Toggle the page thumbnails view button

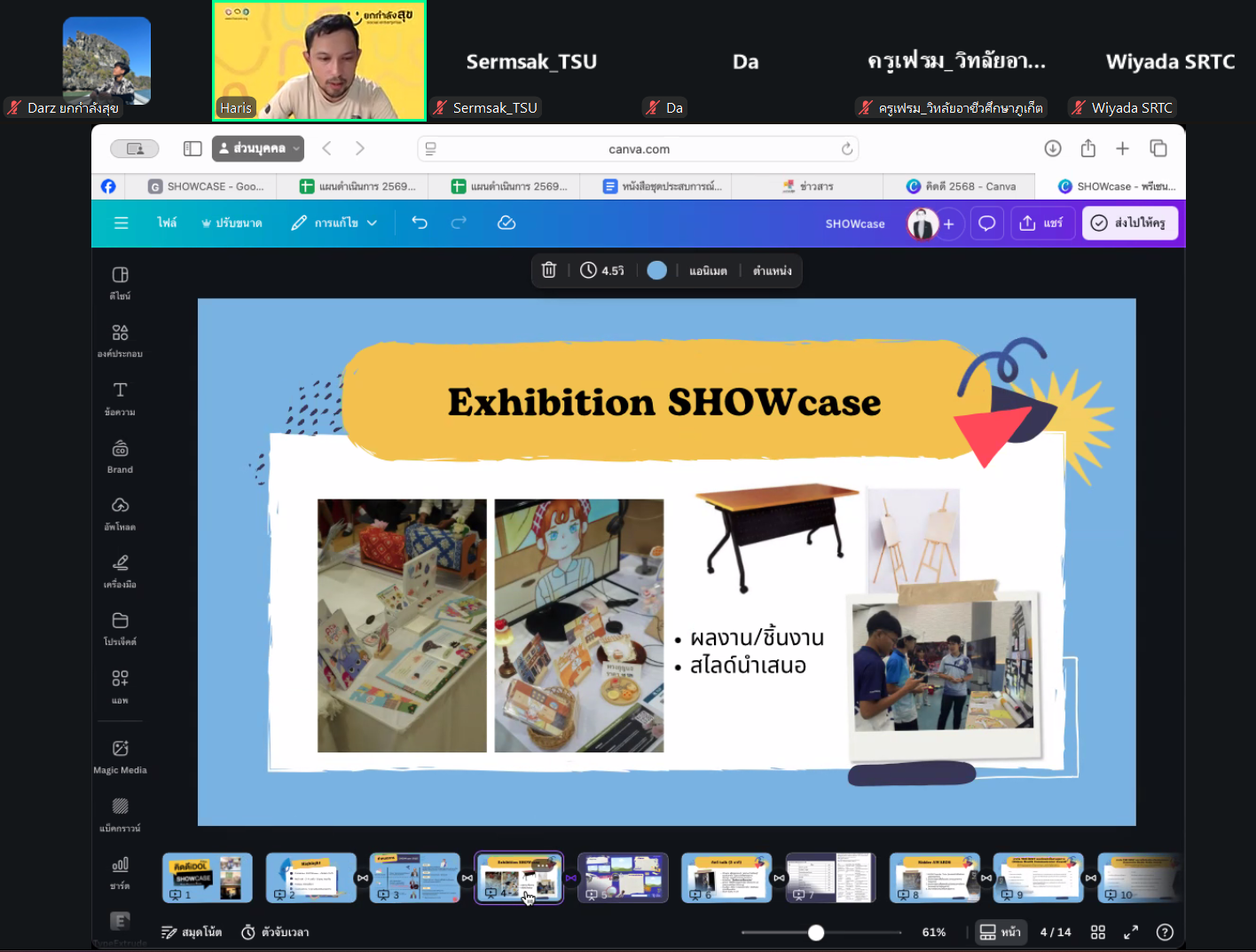click(999, 932)
